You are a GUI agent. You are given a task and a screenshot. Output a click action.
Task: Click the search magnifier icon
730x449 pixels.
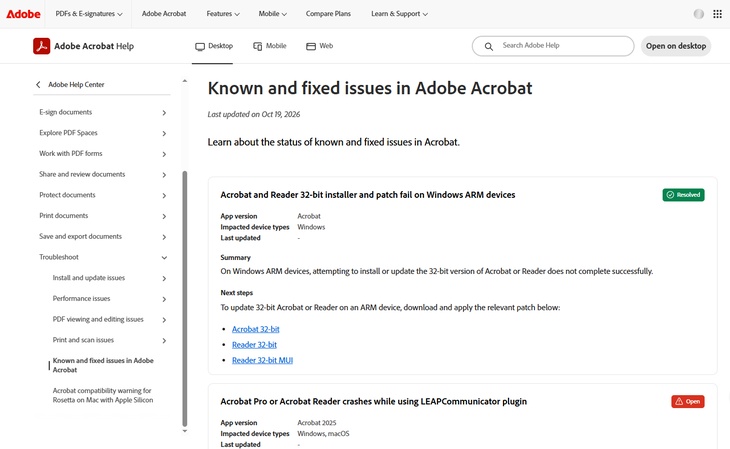[x=488, y=46]
